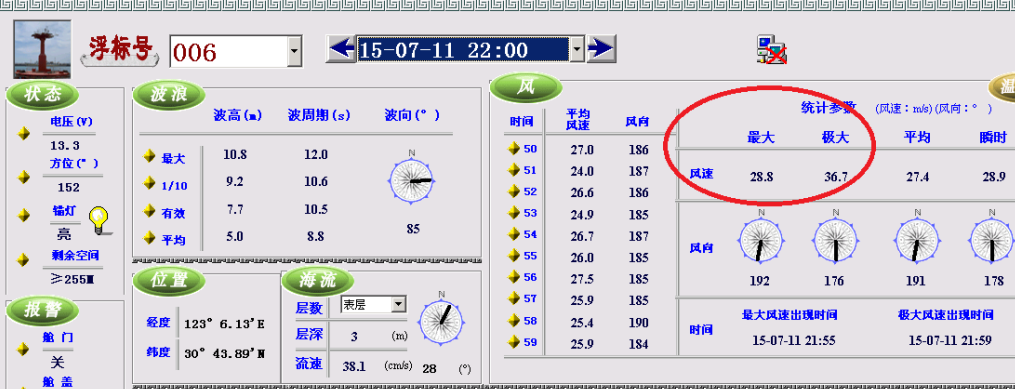Click the next time right arrow button
Screen dimensions: 1015x389
point(601,49)
